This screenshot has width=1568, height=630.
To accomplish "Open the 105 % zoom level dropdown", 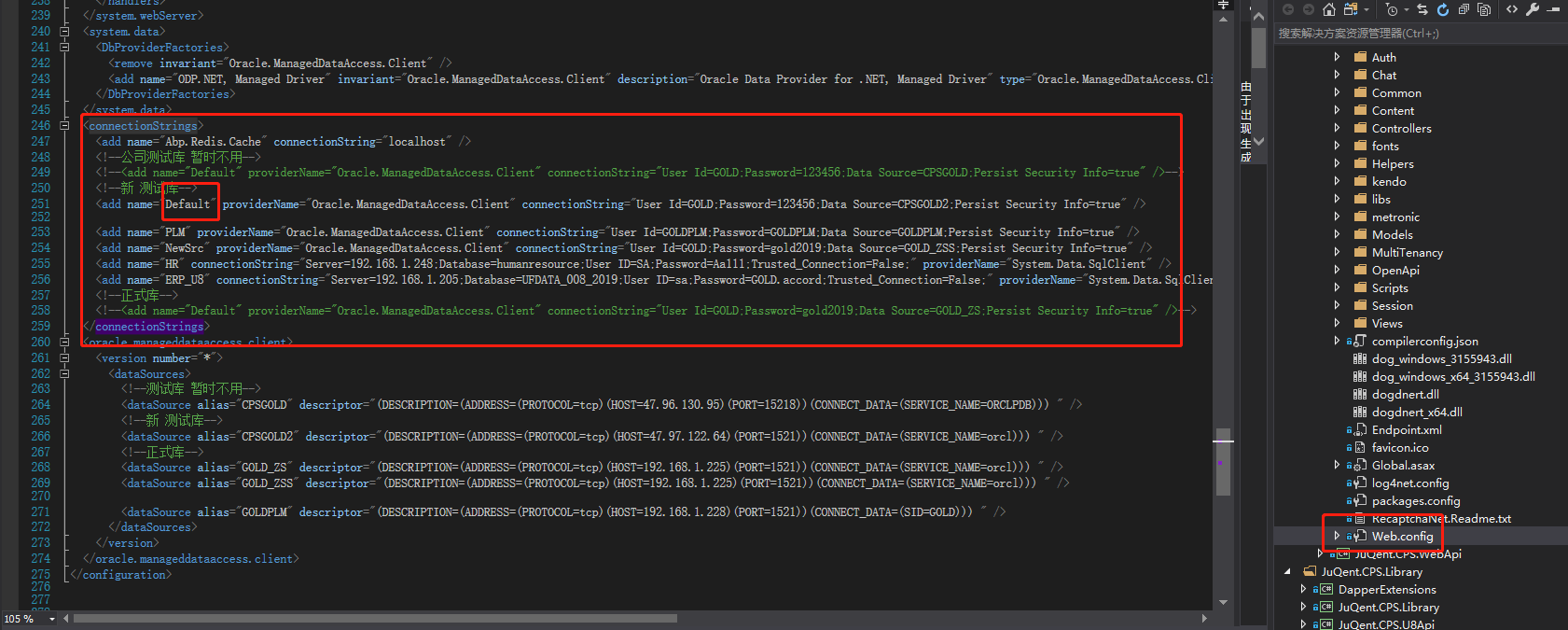I will (52, 619).
